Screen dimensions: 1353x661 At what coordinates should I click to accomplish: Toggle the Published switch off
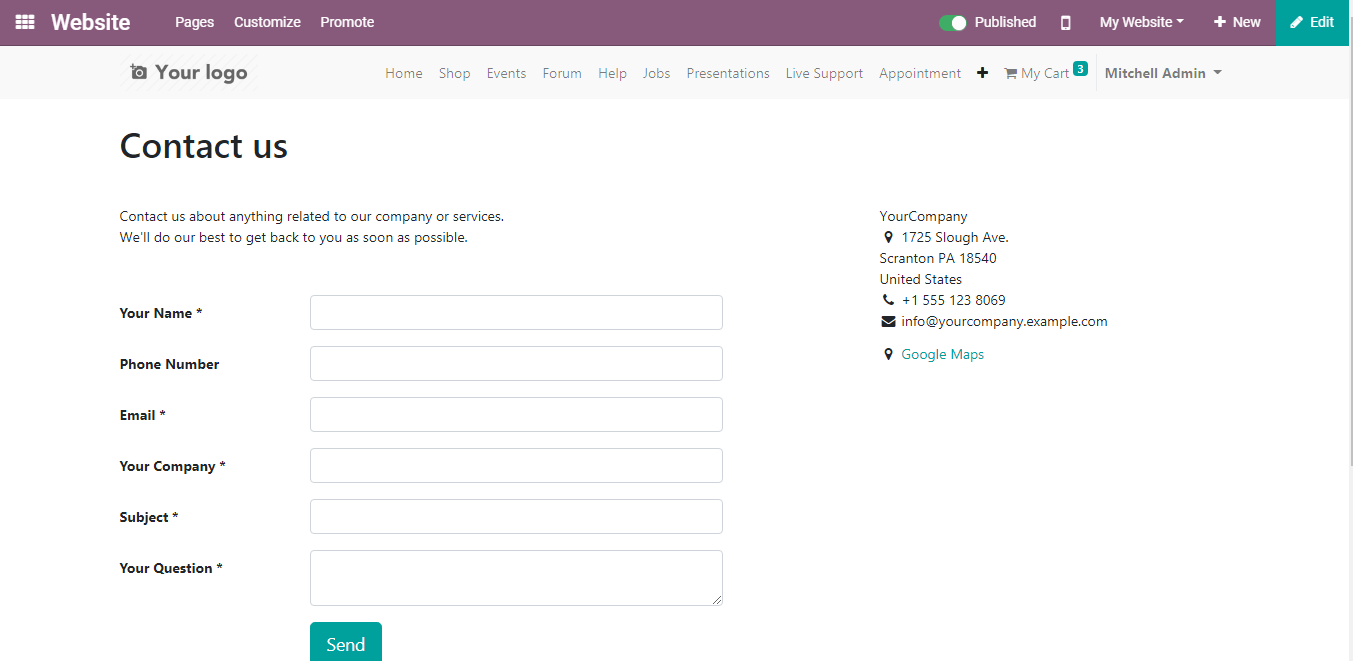(953, 22)
